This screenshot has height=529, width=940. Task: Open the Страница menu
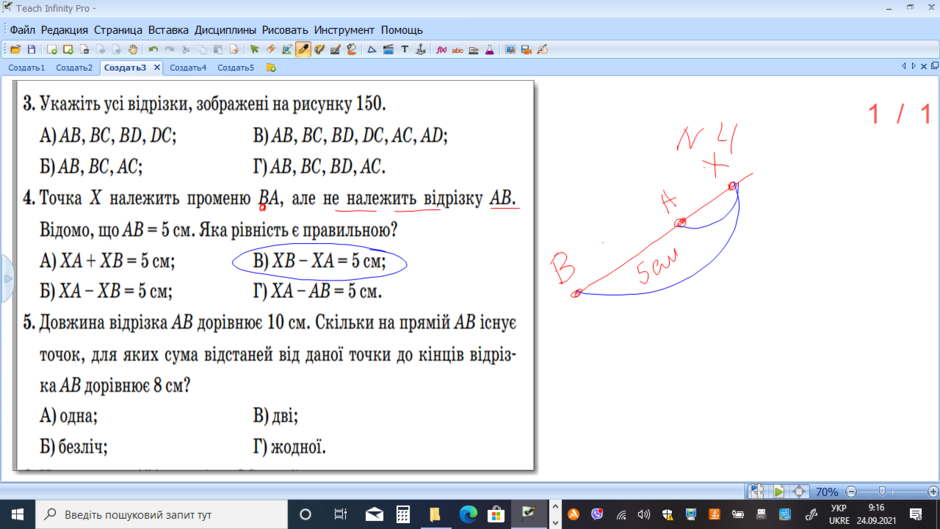click(118, 30)
